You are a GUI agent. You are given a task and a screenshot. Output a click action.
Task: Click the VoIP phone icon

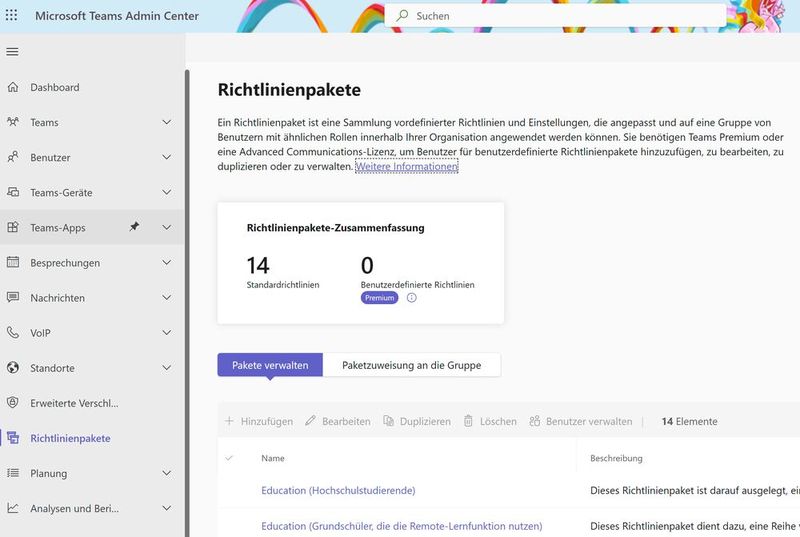tap(13, 333)
